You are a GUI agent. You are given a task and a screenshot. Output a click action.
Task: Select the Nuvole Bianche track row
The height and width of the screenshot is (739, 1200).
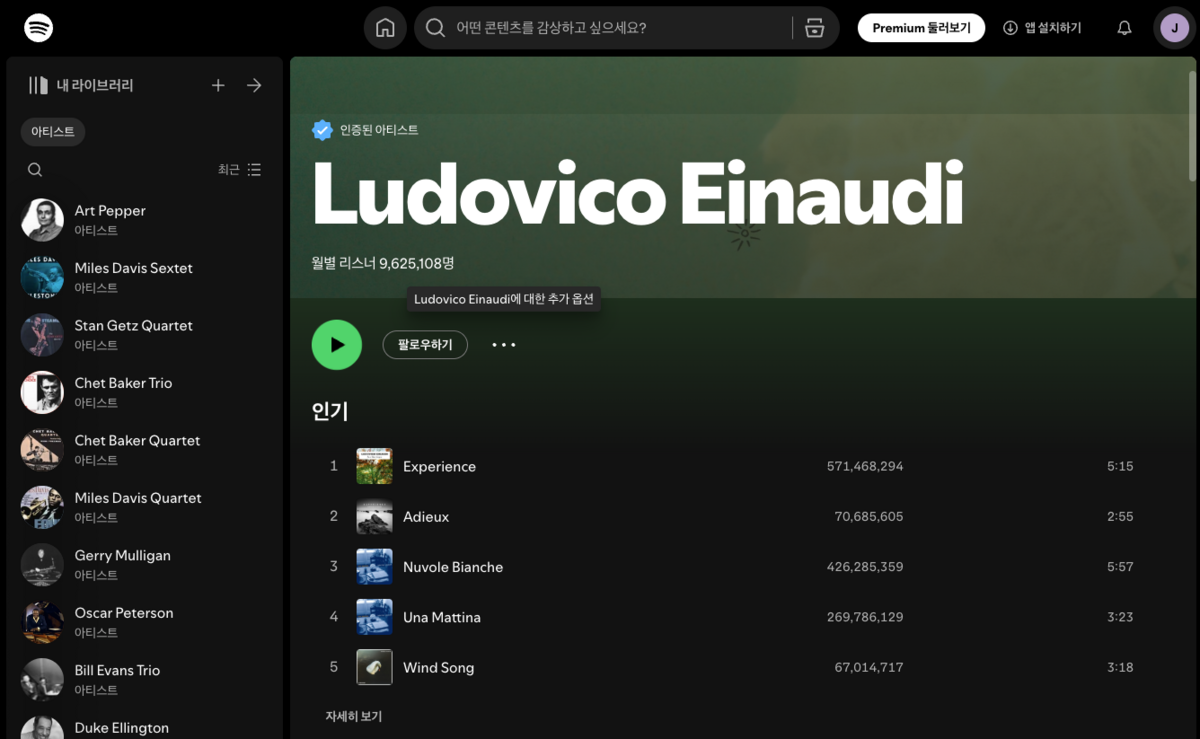(x=600, y=567)
